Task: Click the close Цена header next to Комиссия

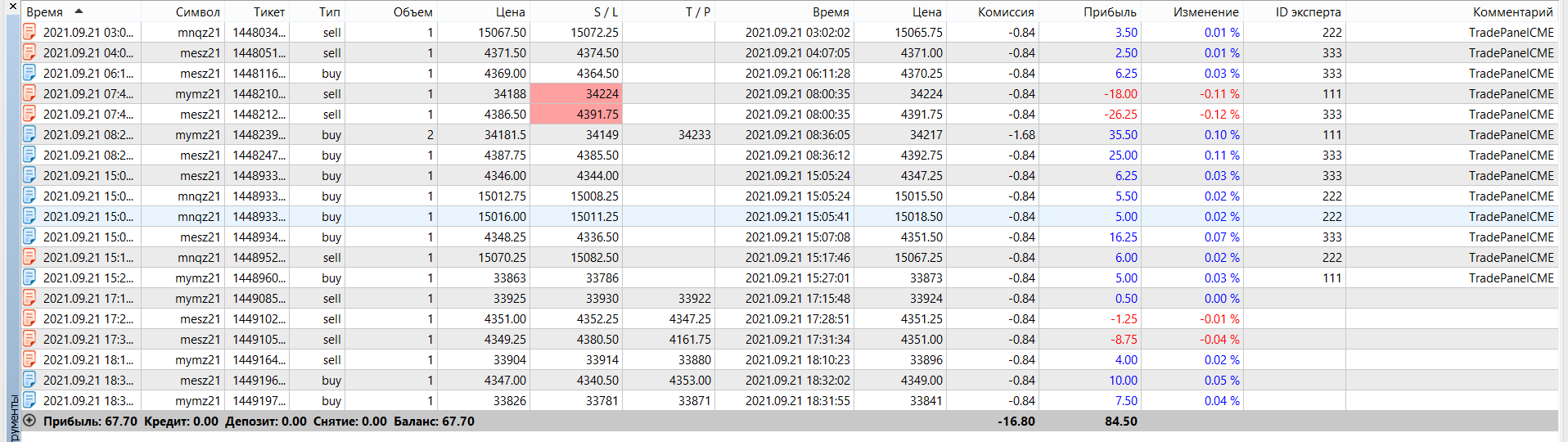Action: coord(927,12)
